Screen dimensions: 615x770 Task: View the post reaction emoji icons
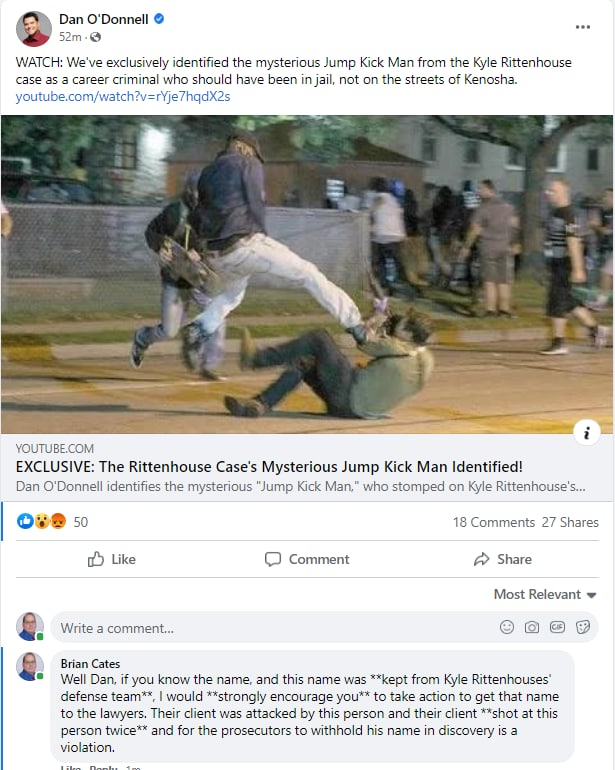click(42, 521)
